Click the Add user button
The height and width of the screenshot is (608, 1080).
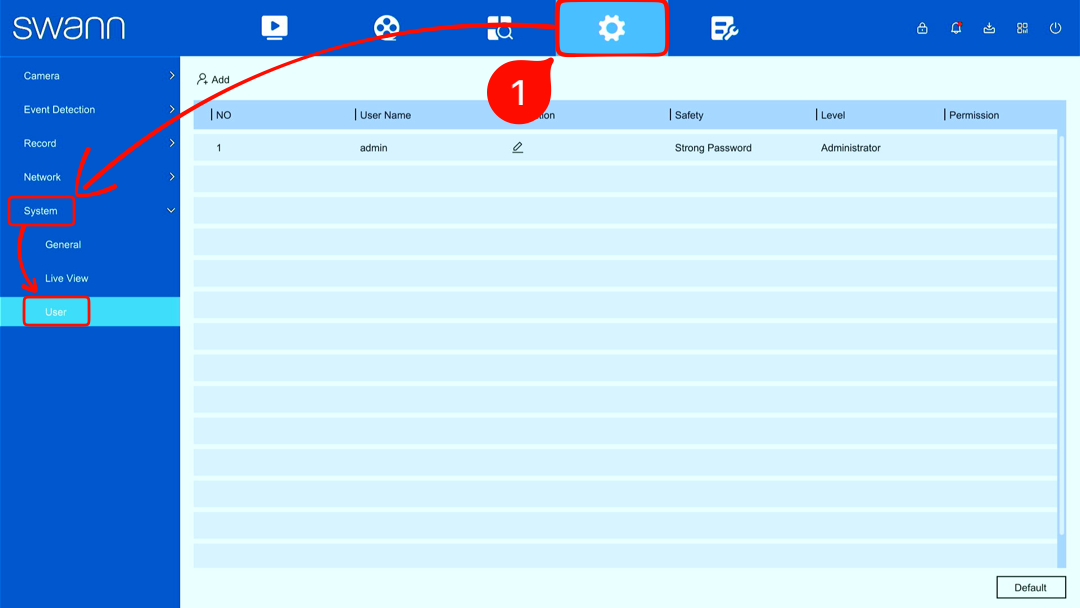(x=213, y=79)
